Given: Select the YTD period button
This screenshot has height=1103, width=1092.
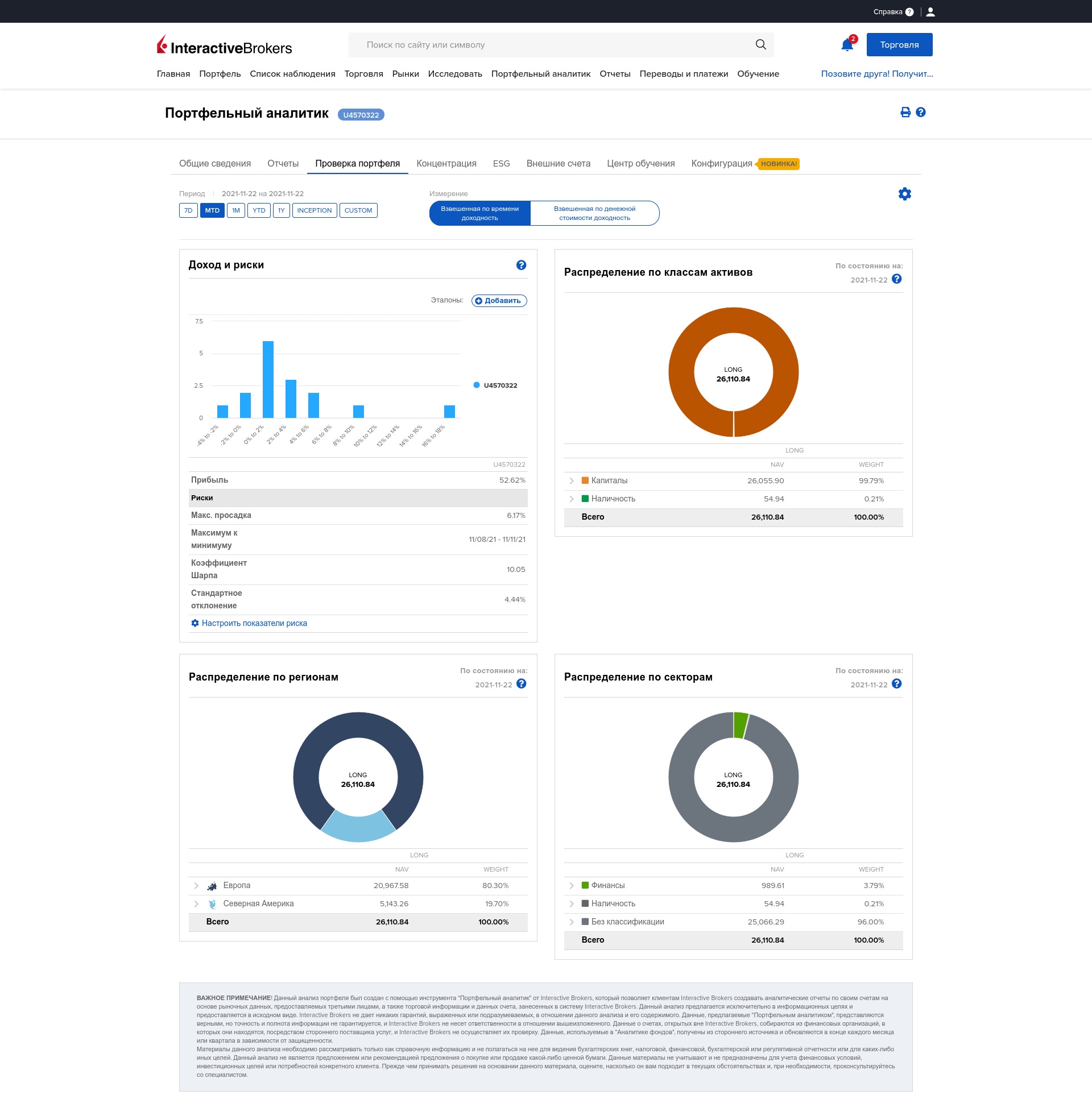Looking at the screenshot, I should [x=259, y=210].
